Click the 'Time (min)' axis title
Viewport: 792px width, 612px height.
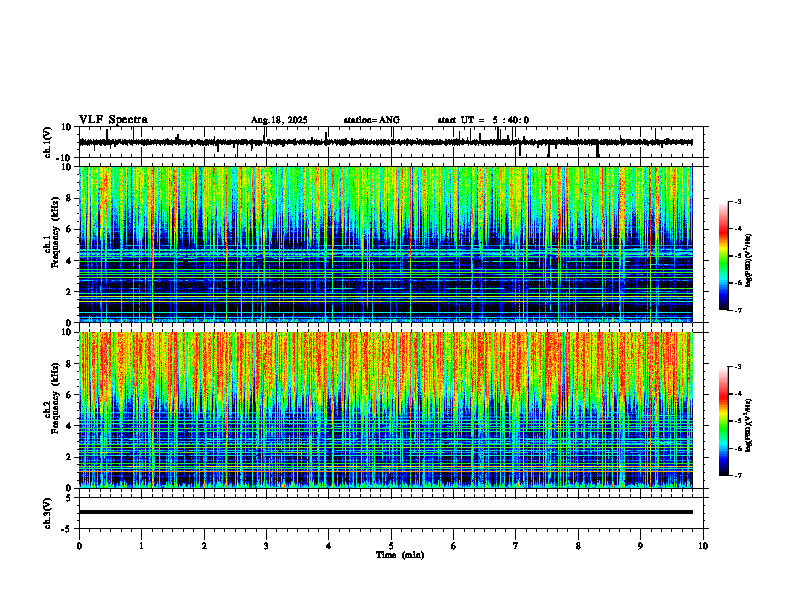pyautogui.click(x=400, y=555)
